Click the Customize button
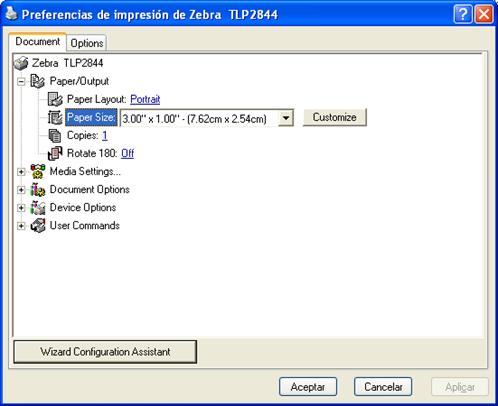This screenshot has width=498, height=406. (x=335, y=117)
